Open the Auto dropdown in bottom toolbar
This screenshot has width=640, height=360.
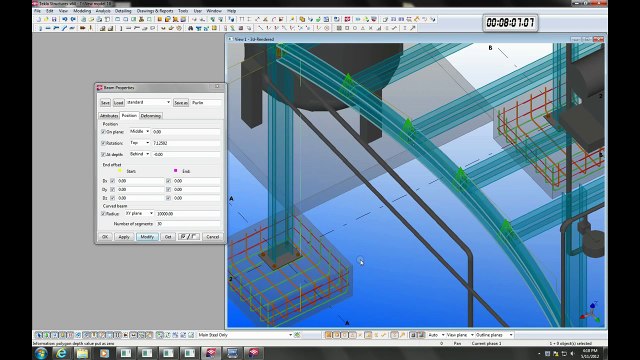pyautogui.click(x=443, y=335)
